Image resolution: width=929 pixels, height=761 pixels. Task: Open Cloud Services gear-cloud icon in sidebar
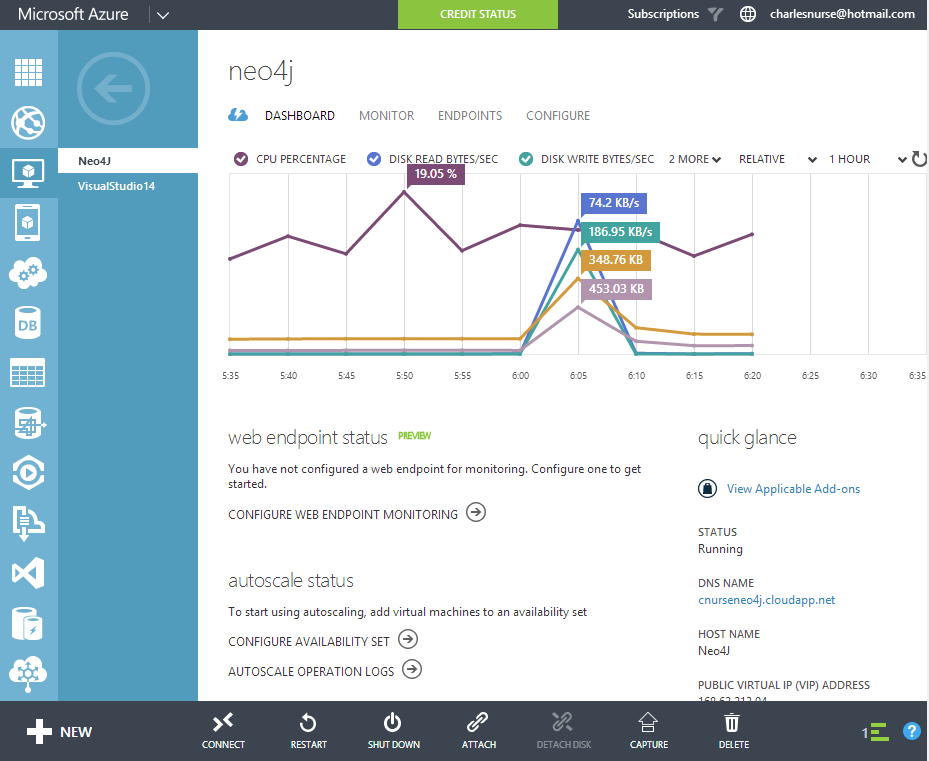click(x=28, y=273)
